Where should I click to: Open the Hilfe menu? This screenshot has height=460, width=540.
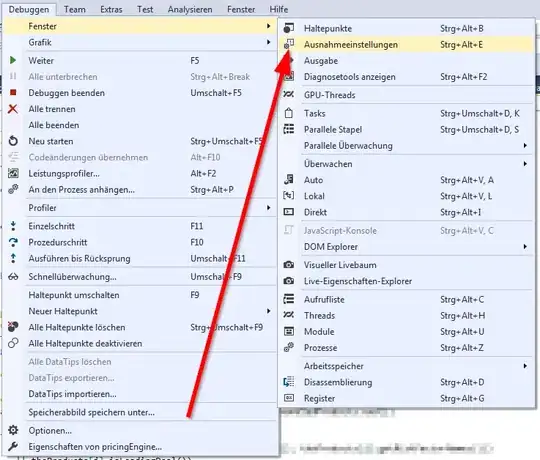[x=279, y=9]
